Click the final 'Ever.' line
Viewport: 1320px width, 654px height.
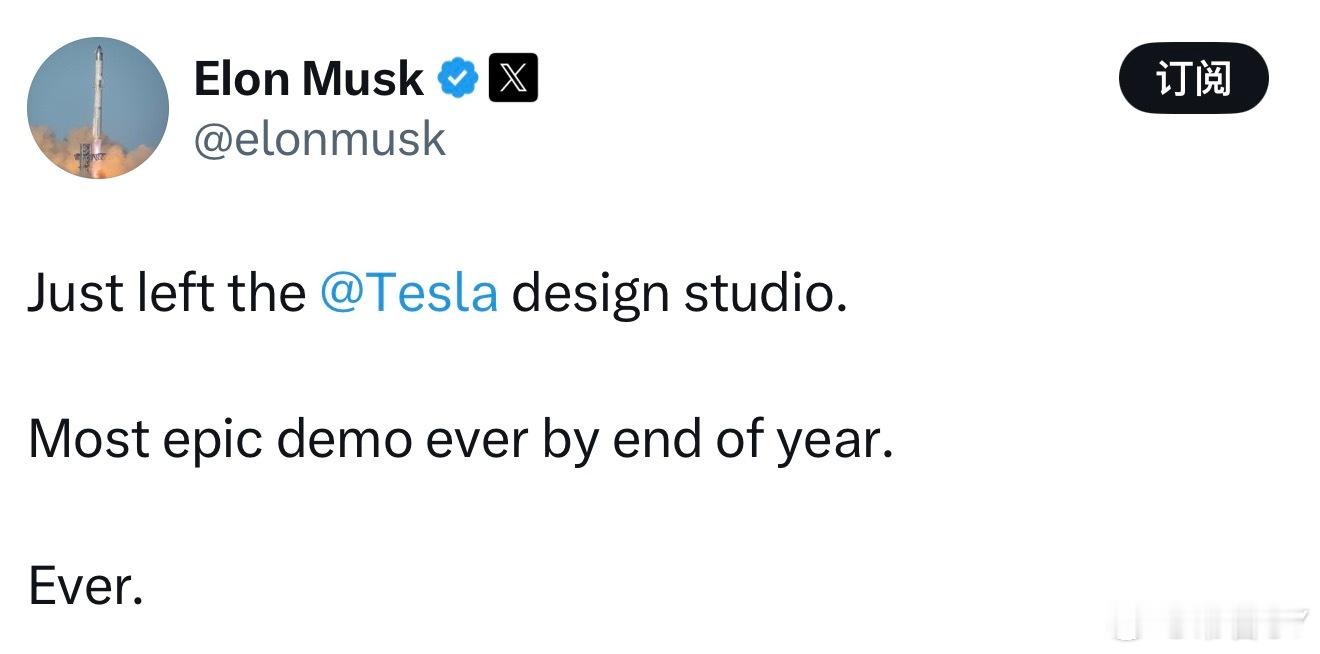(86, 587)
